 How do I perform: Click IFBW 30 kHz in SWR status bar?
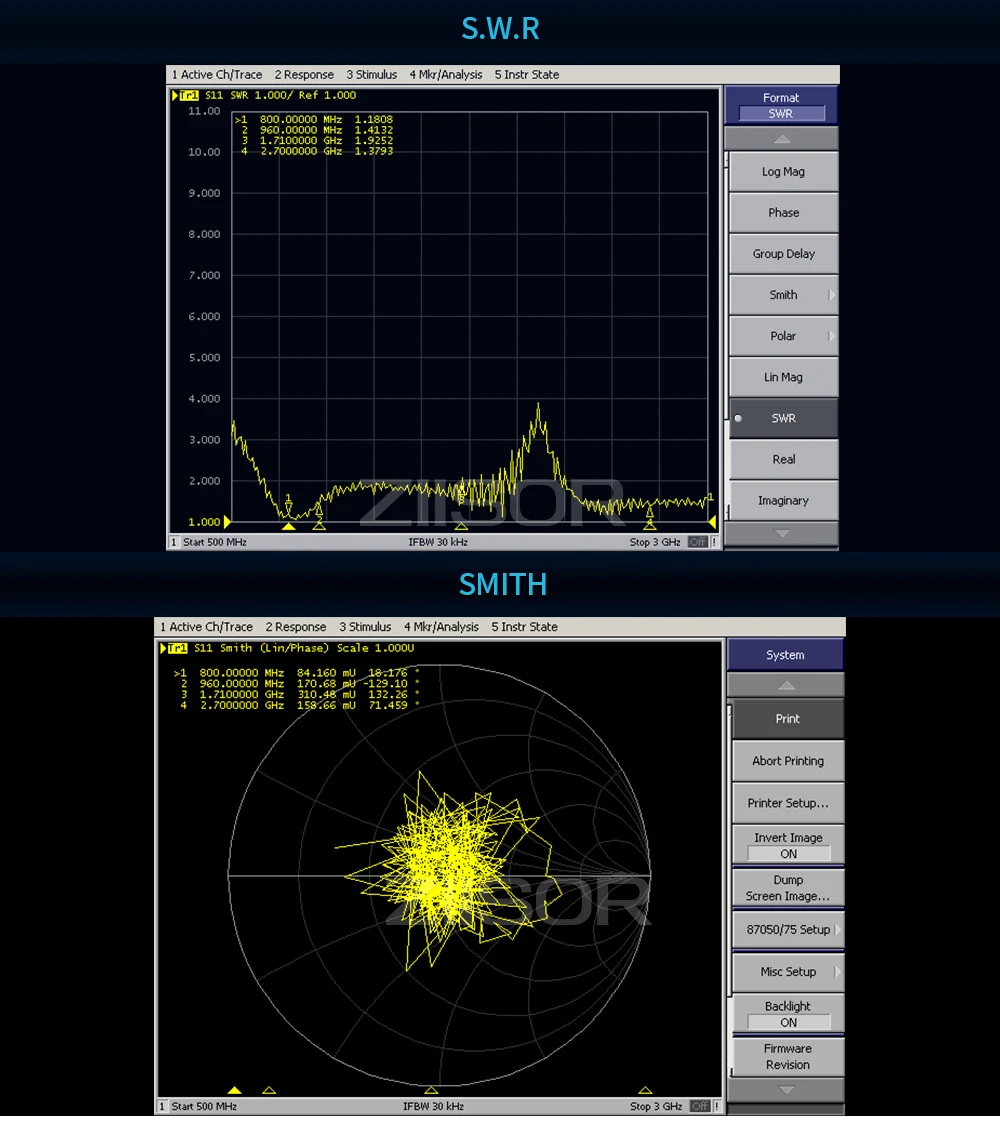[438, 542]
